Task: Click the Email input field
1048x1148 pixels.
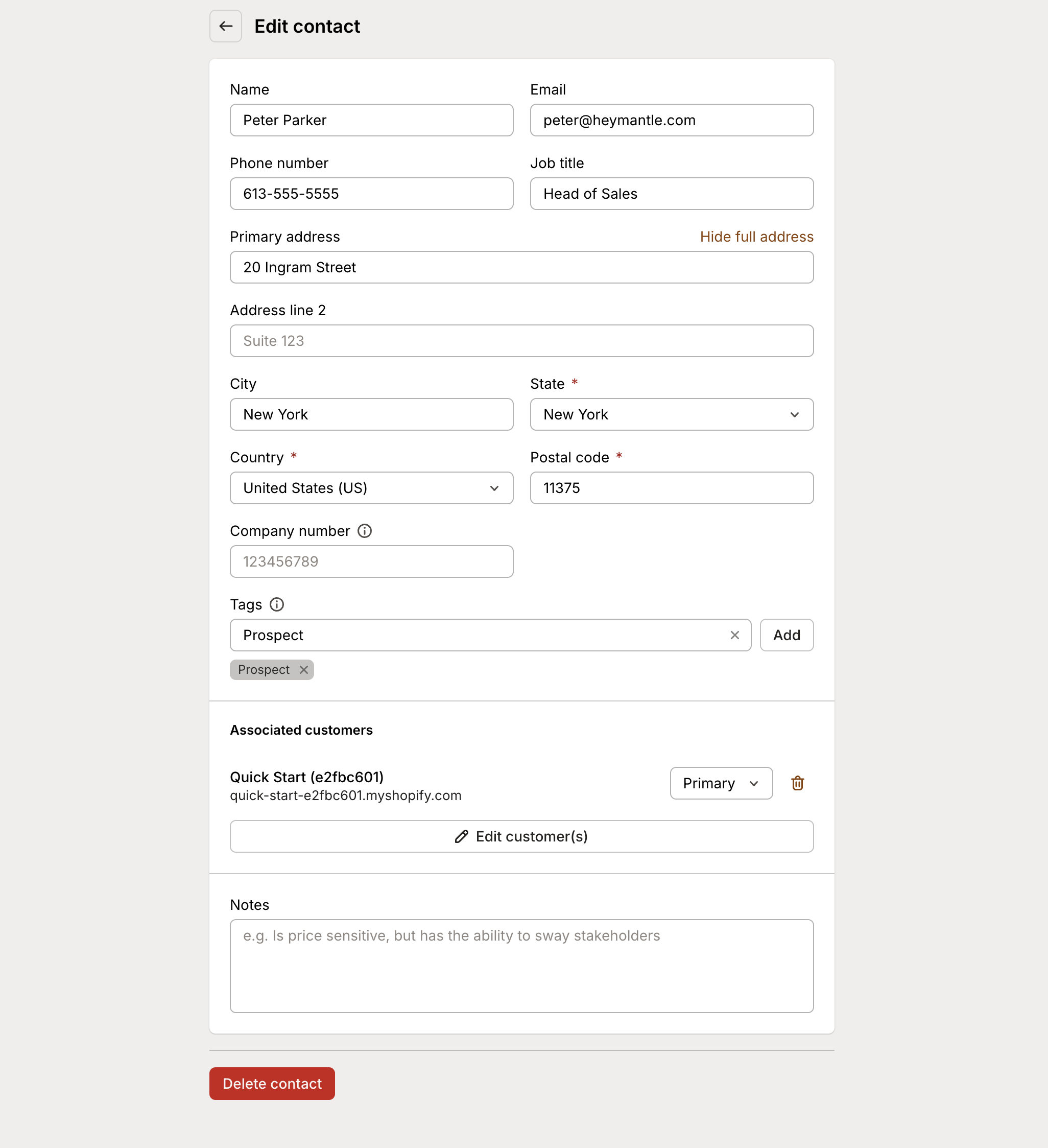Action: click(671, 120)
